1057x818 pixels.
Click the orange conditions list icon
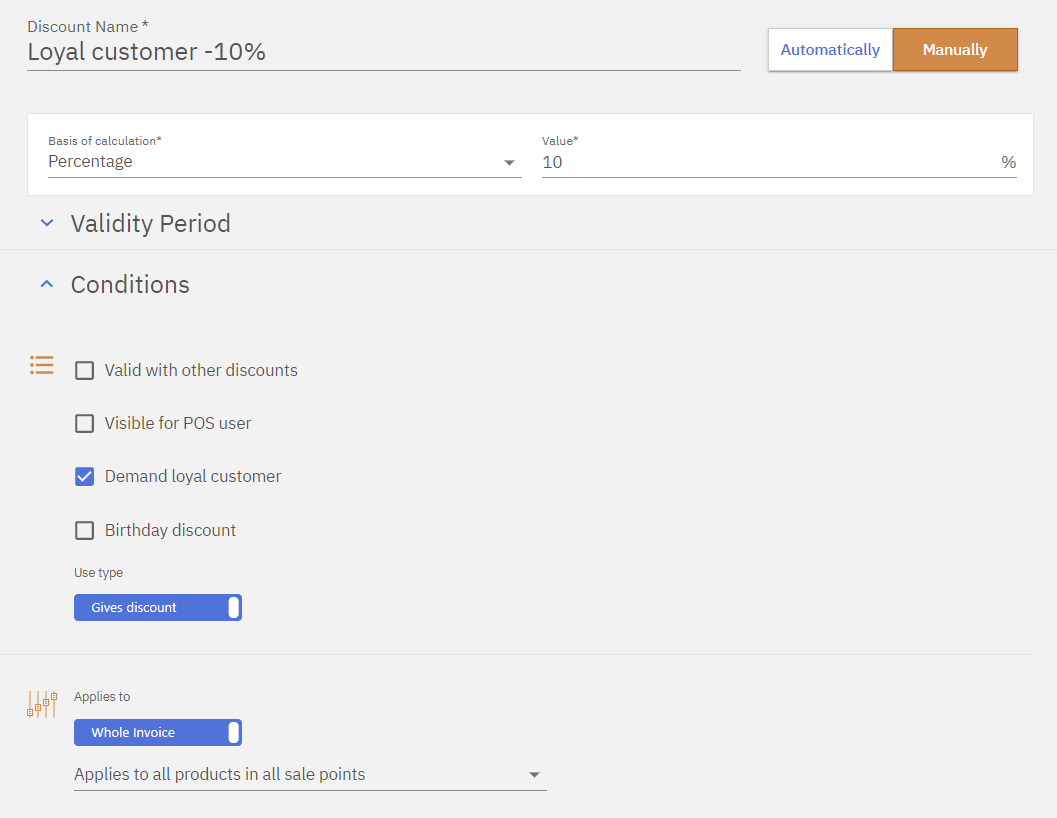click(41, 365)
